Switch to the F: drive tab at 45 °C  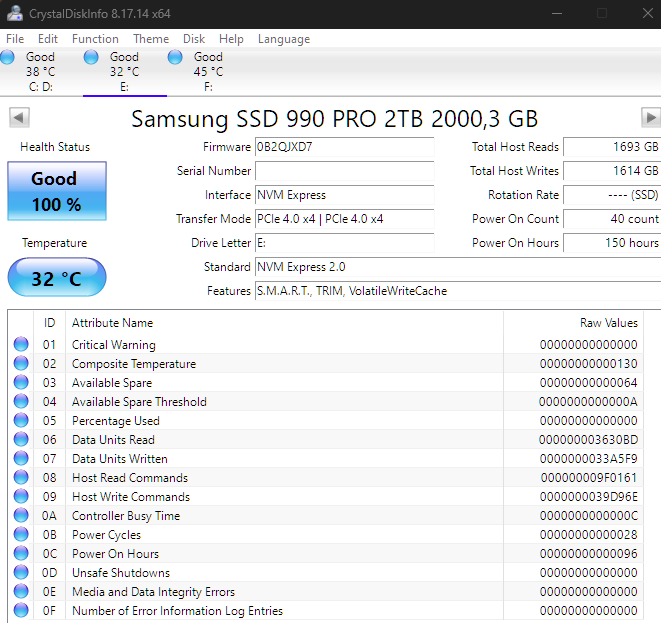coord(208,72)
